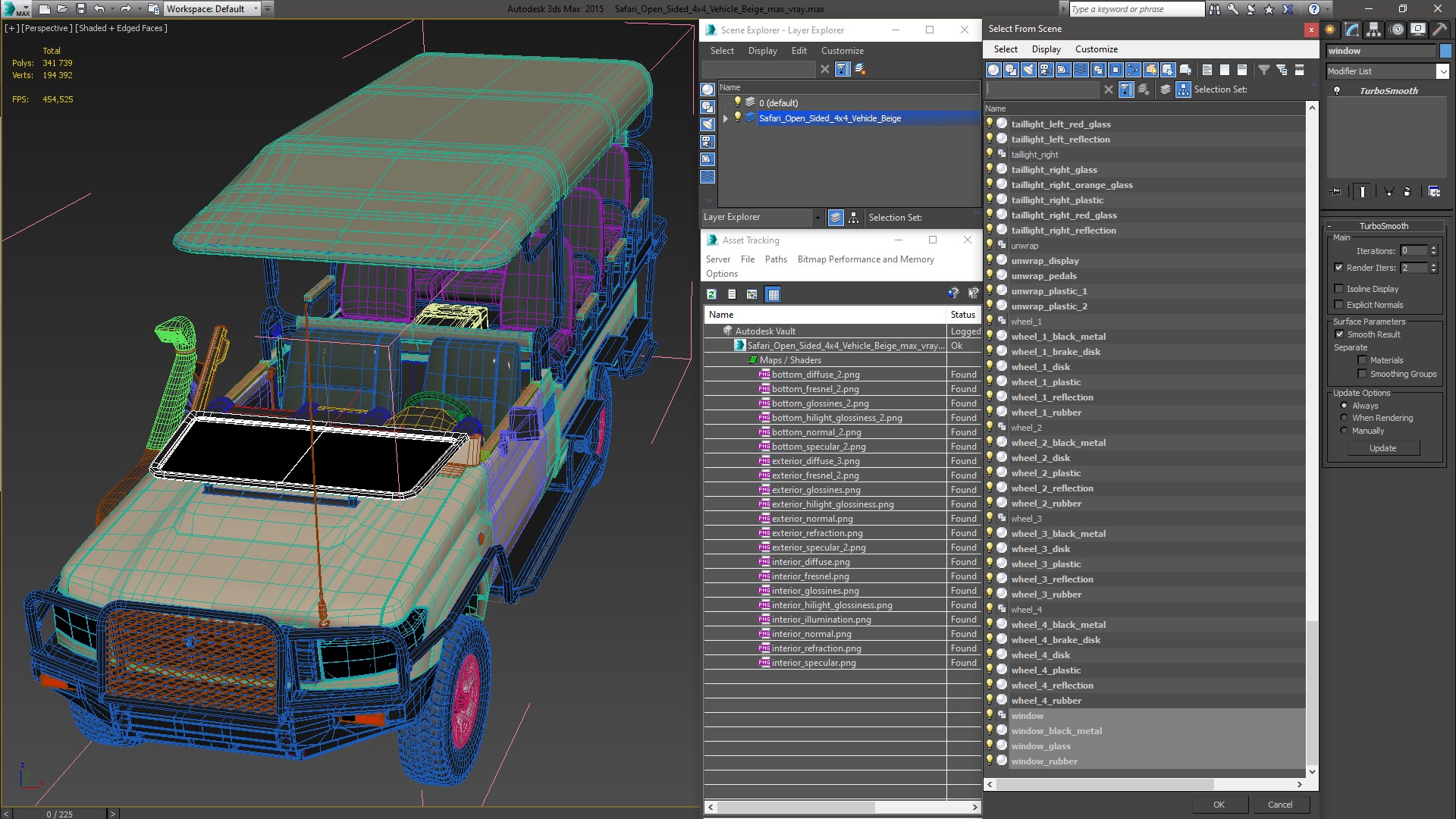Enable the Isoline Display checkbox
This screenshot has height=819, width=1456.
[1338, 289]
